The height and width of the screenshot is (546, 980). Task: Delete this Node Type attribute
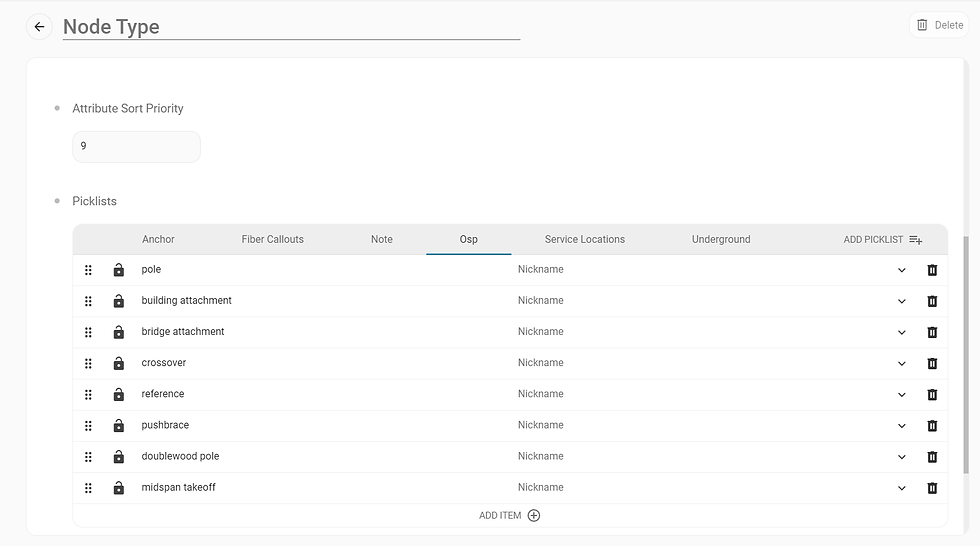coord(939,25)
